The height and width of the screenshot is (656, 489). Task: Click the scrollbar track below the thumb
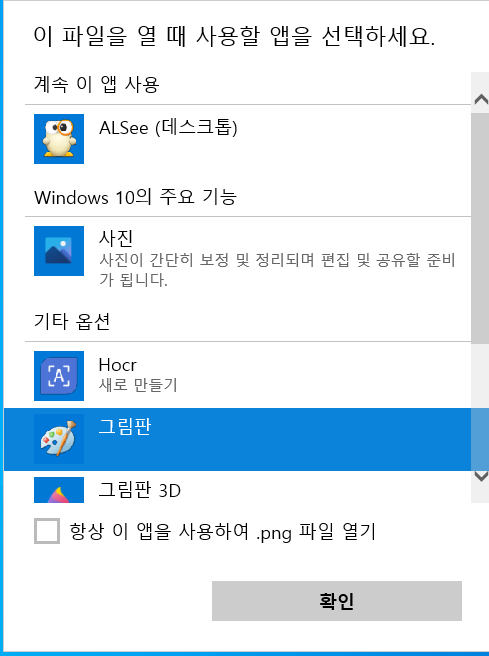point(480,404)
